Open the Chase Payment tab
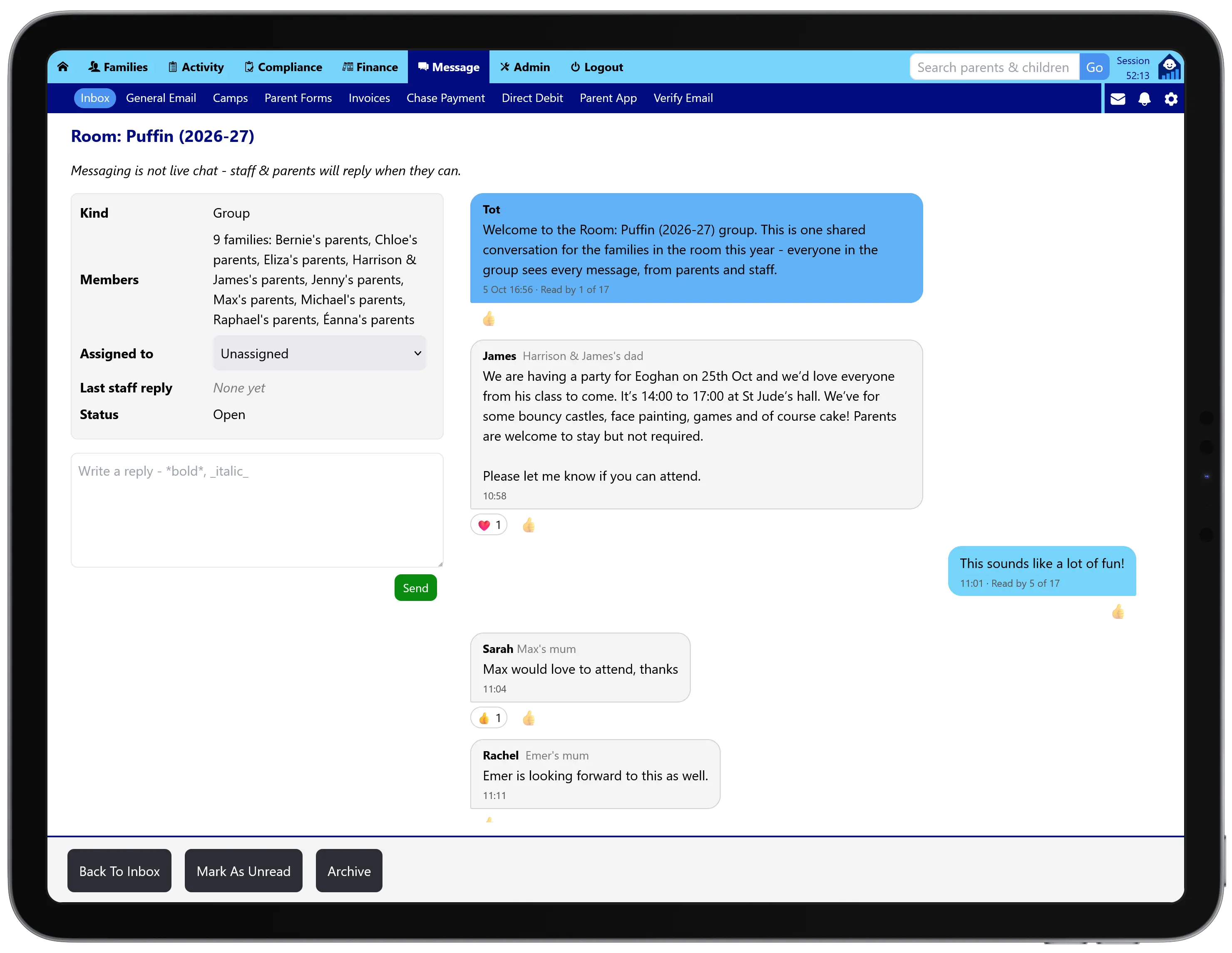The height and width of the screenshot is (953, 1232). point(446,98)
